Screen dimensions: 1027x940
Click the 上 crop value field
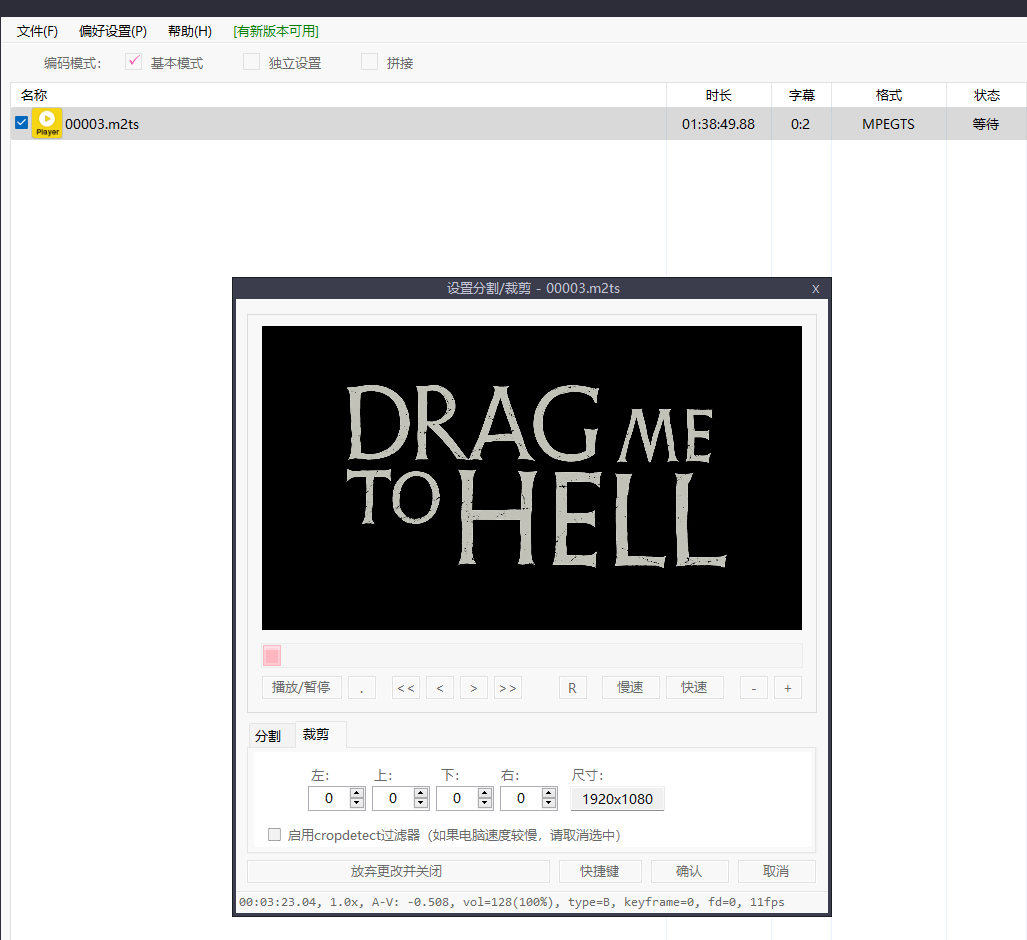tap(393, 798)
